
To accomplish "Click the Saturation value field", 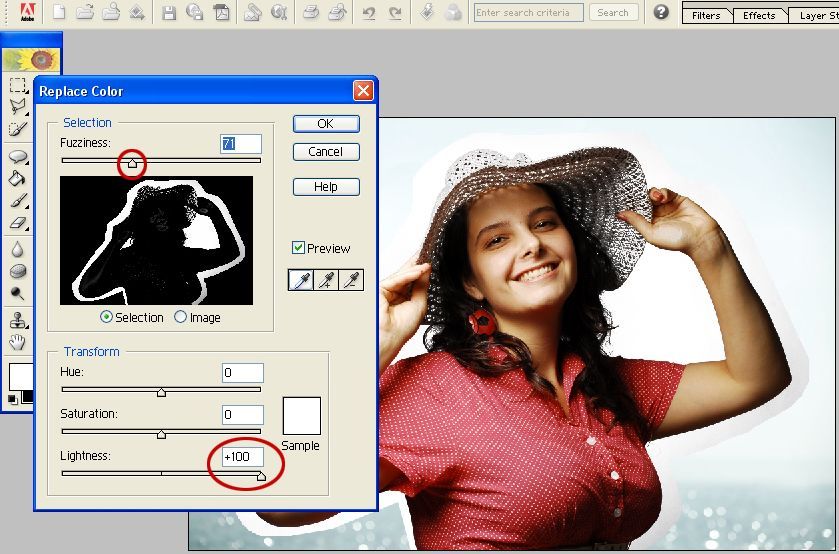I will [243, 414].
